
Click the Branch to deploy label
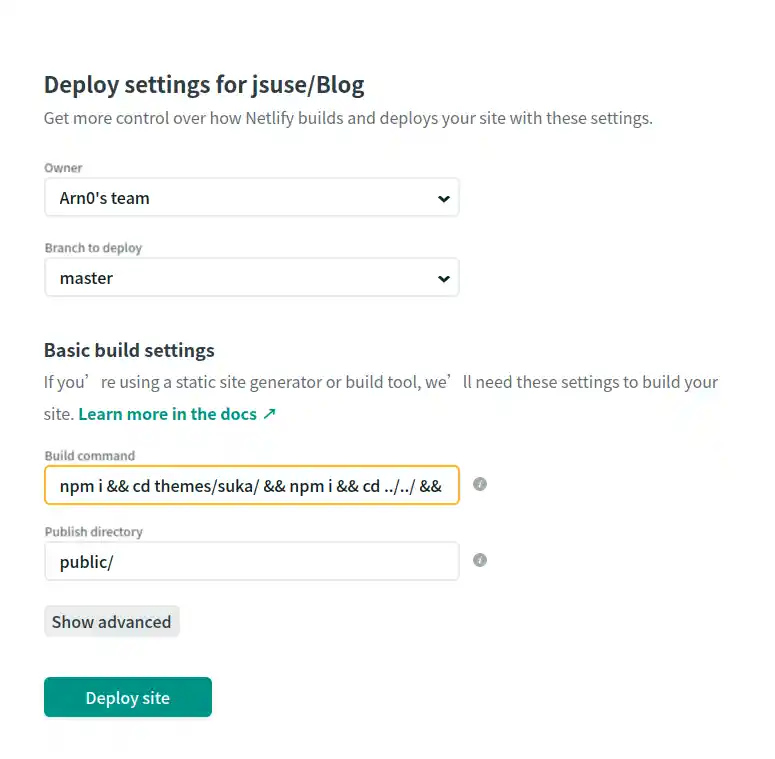(93, 248)
